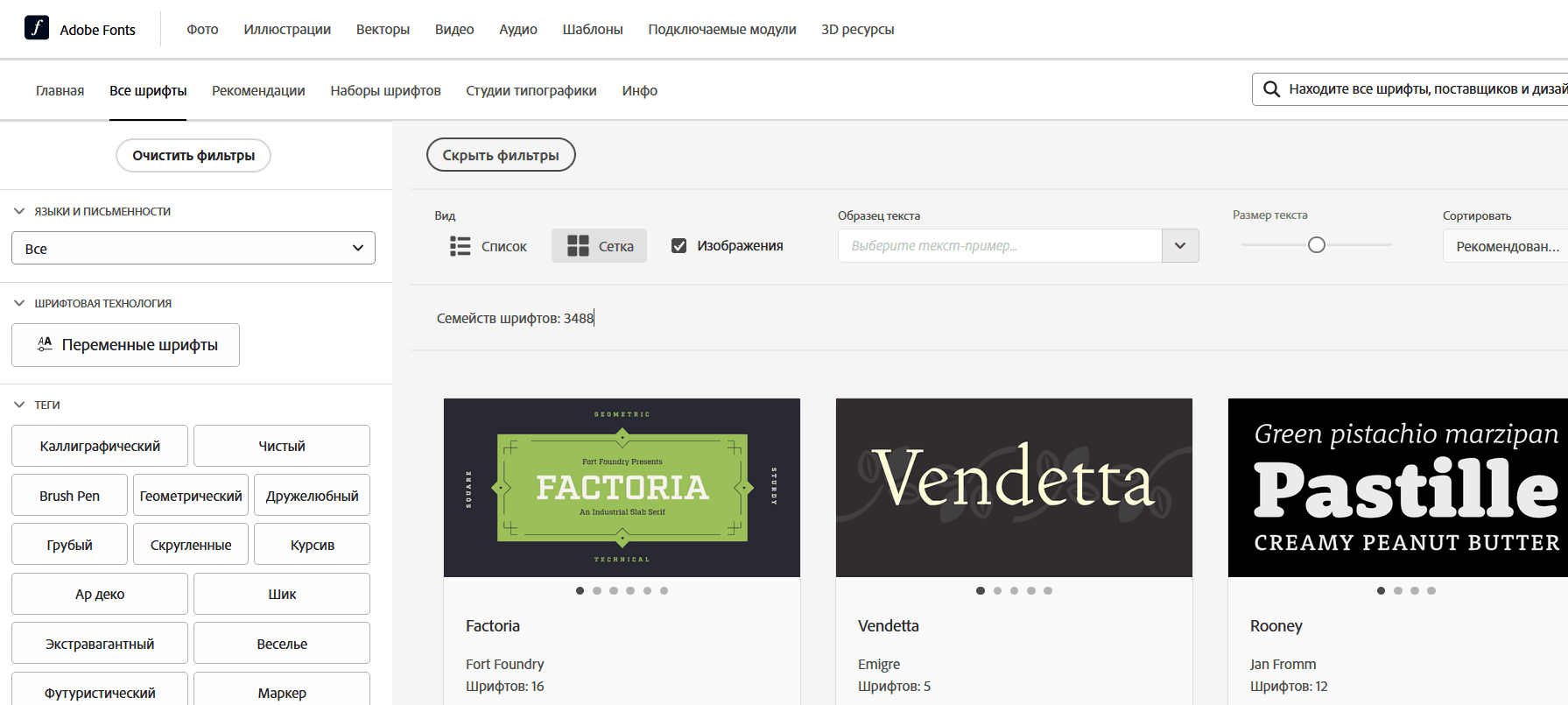Open the Vendetta preview image
This screenshot has height=705, width=1568.
click(x=1014, y=488)
